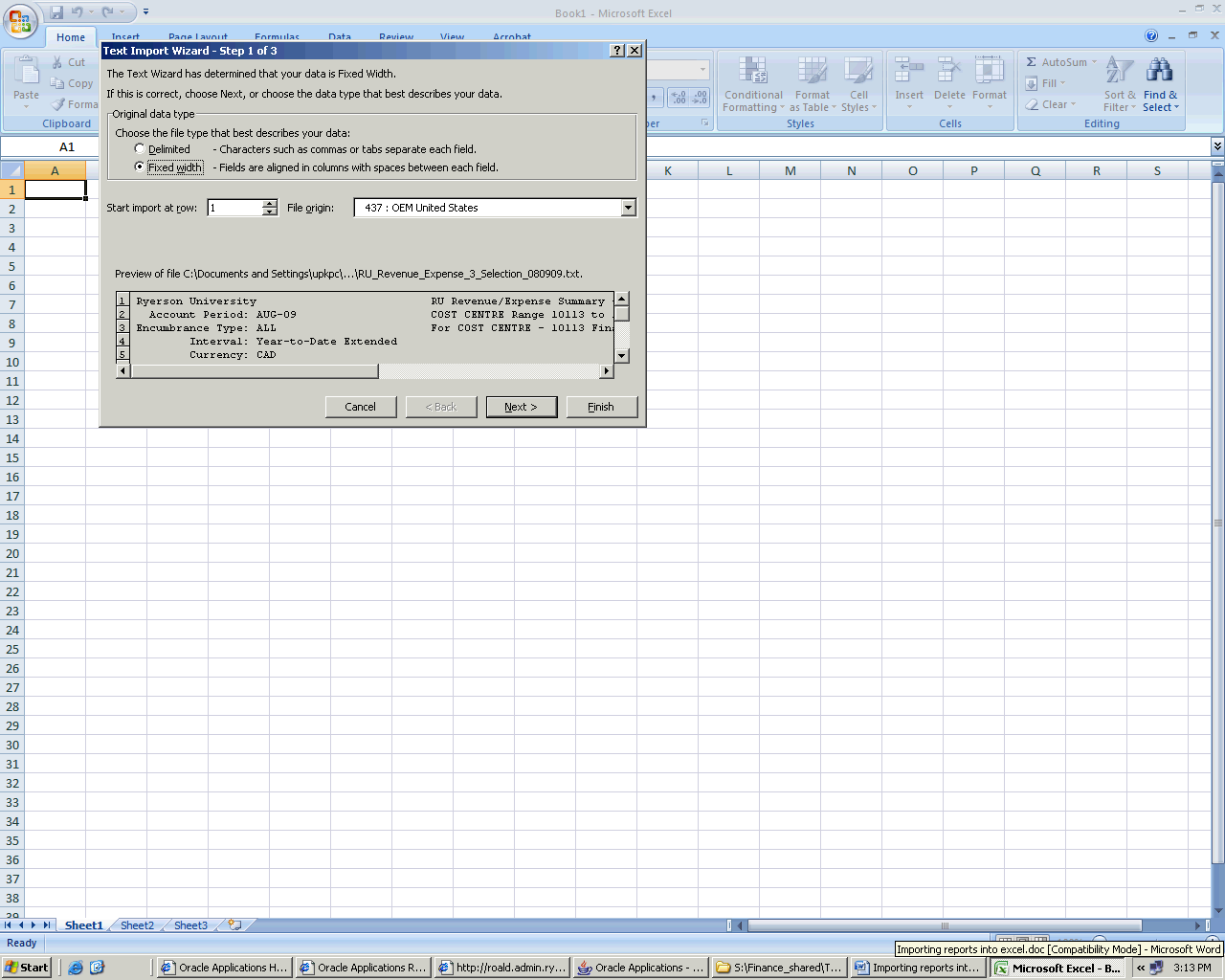Open the AutoSum dropdown arrow

tap(1094, 62)
